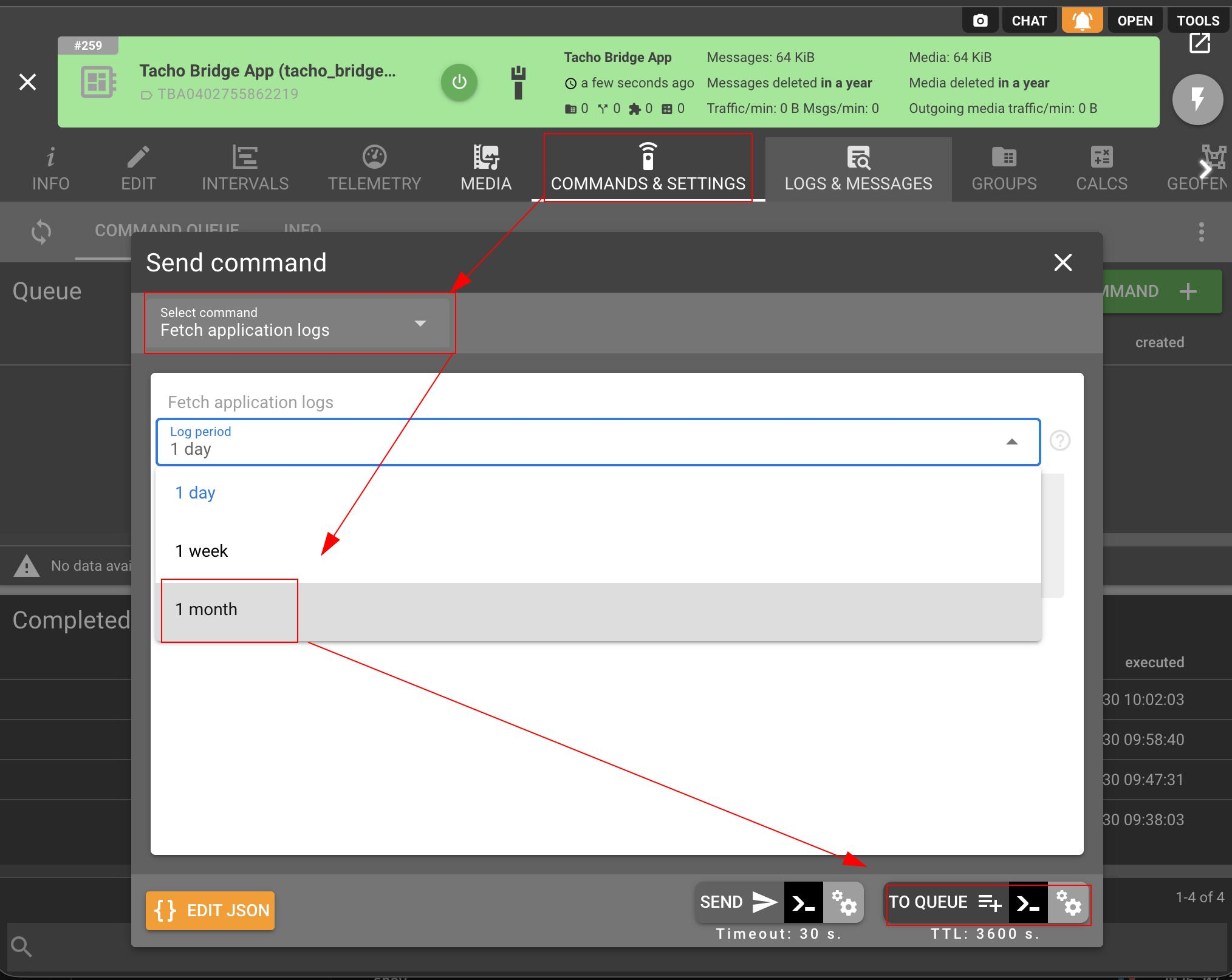Toggle the green device power button
This screenshot has width=1232, height=980.
(x=459, y=82)
